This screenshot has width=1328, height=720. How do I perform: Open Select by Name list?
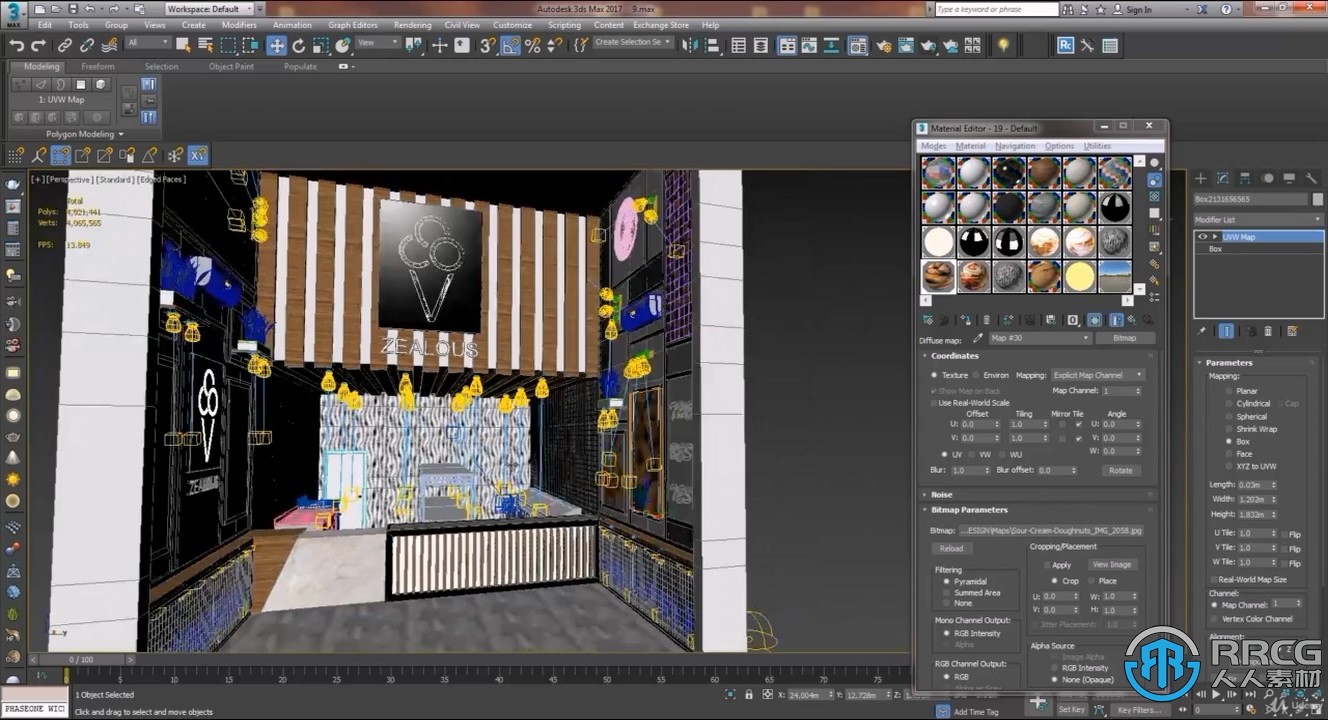[x=205, y=45]
